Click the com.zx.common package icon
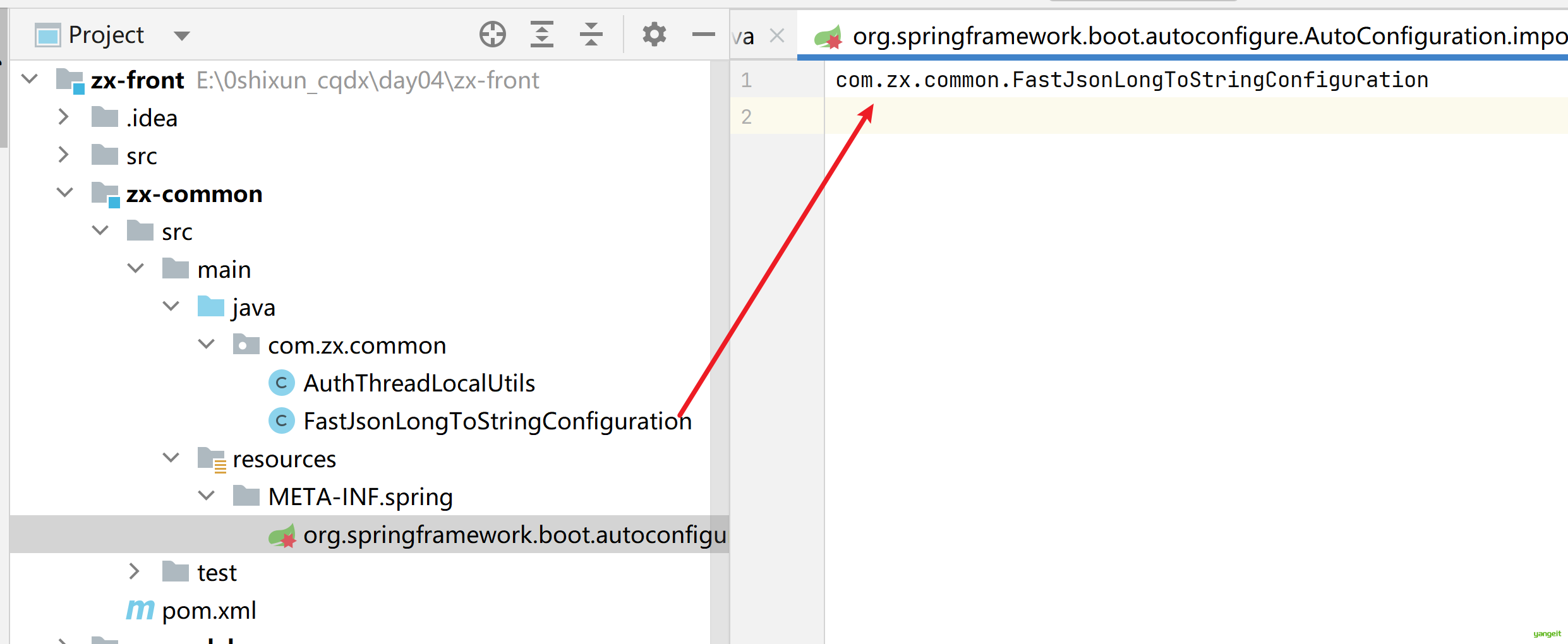The width and height of the screenshot is (1568, 644). [246, 345]
